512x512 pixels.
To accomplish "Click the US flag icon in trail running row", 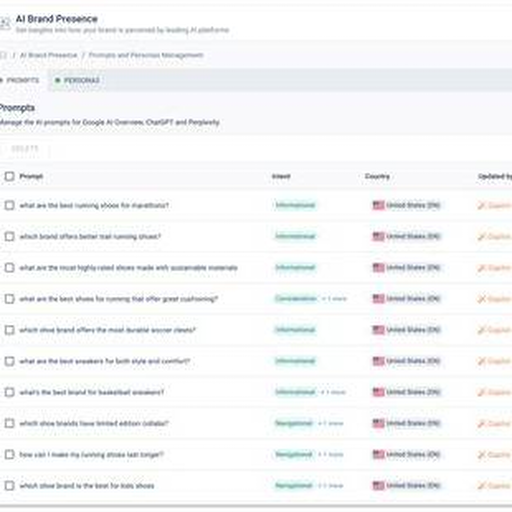I will tap(378, 236).
